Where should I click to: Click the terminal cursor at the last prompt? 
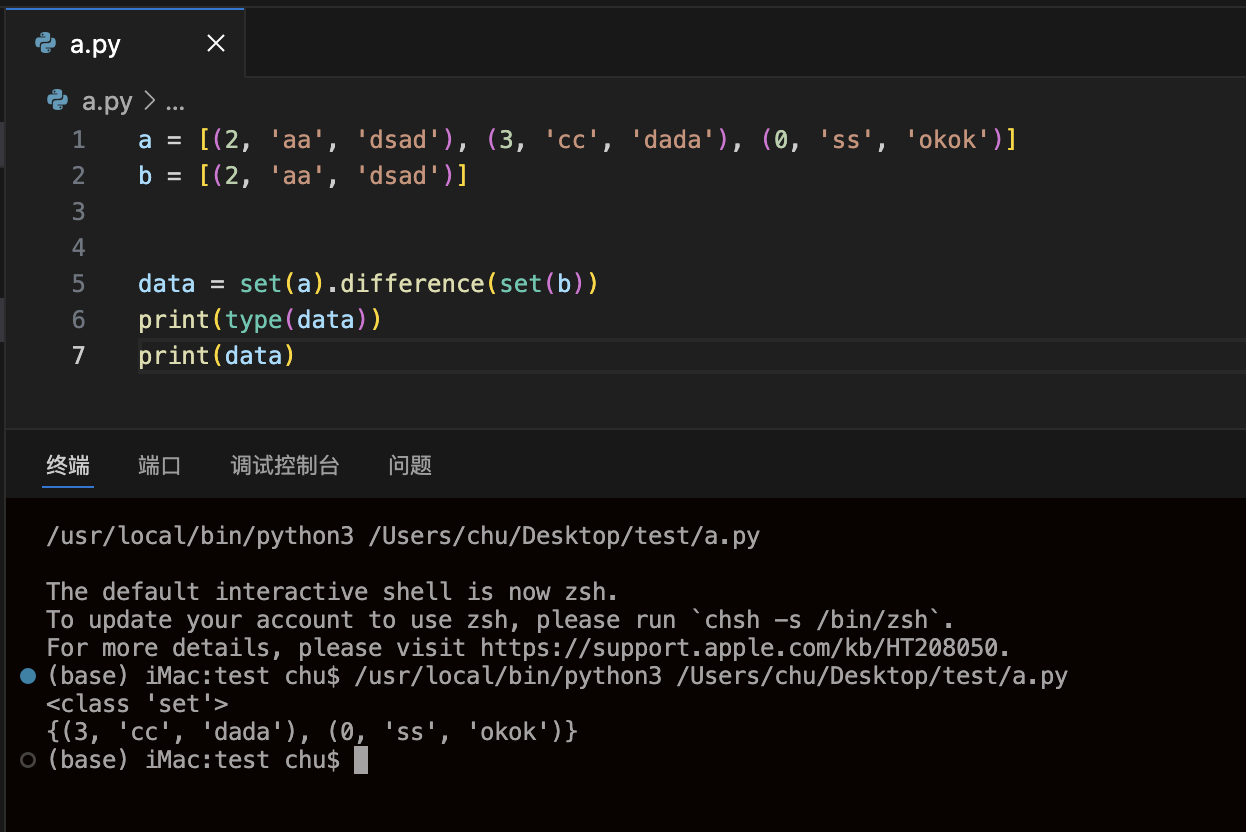[361, 760]
